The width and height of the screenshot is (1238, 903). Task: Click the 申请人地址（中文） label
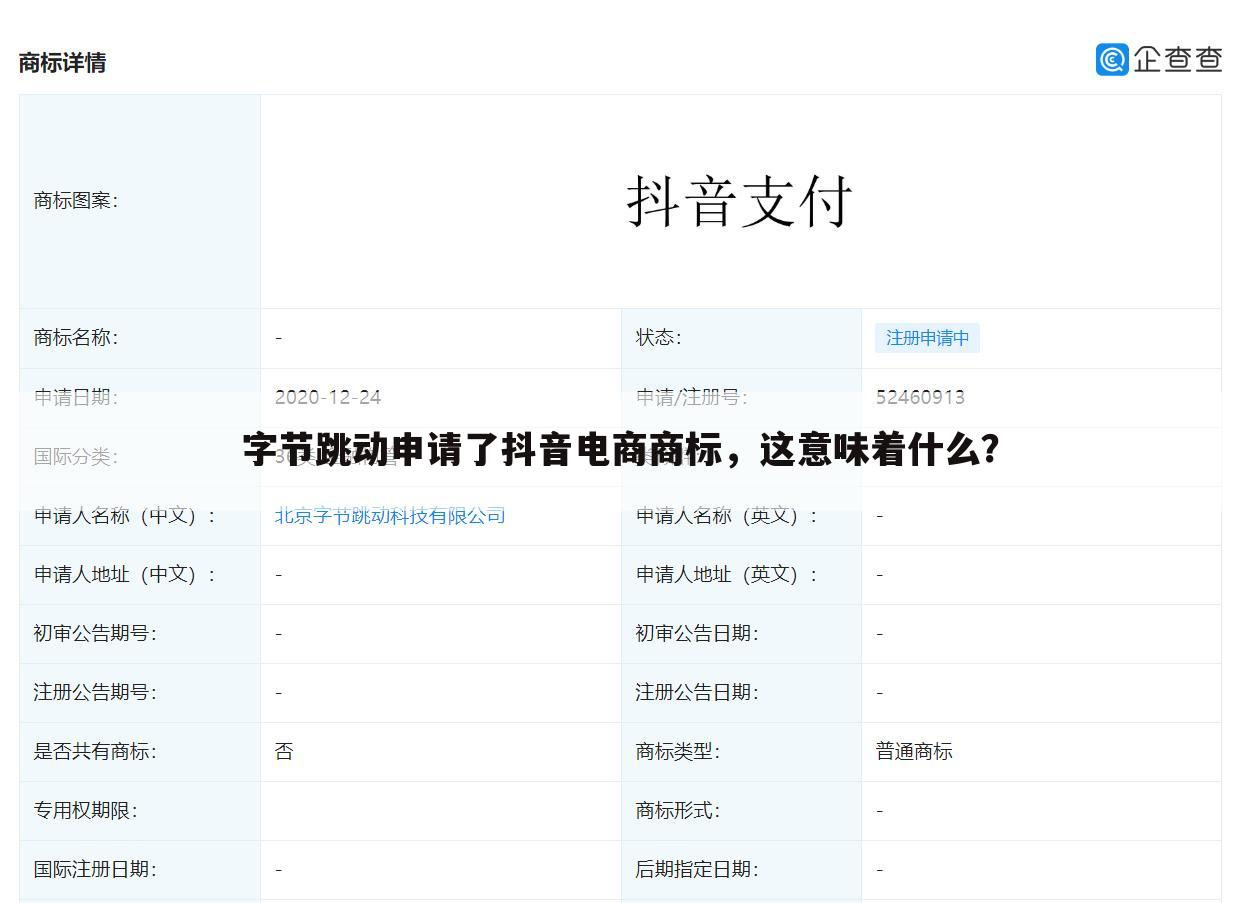pyautogui.click(x=125, y=575)
